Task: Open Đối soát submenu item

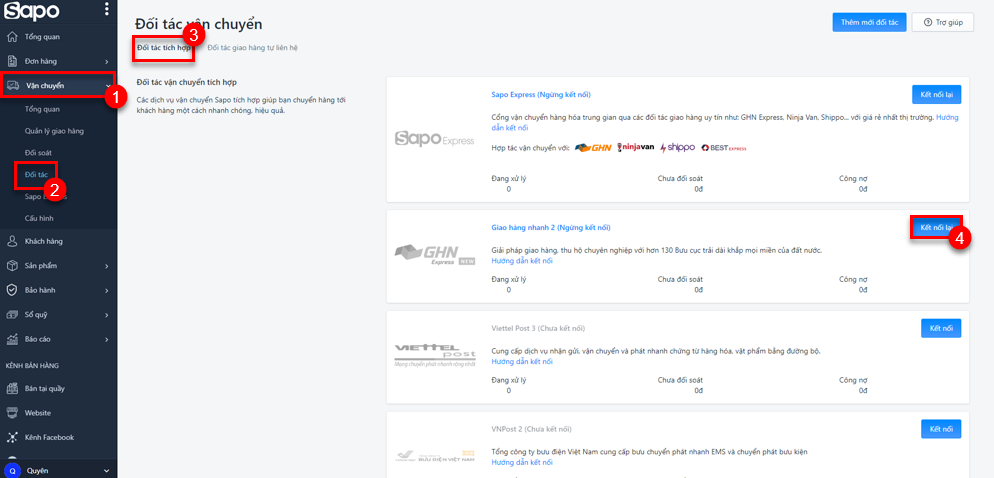Action: 38,153
